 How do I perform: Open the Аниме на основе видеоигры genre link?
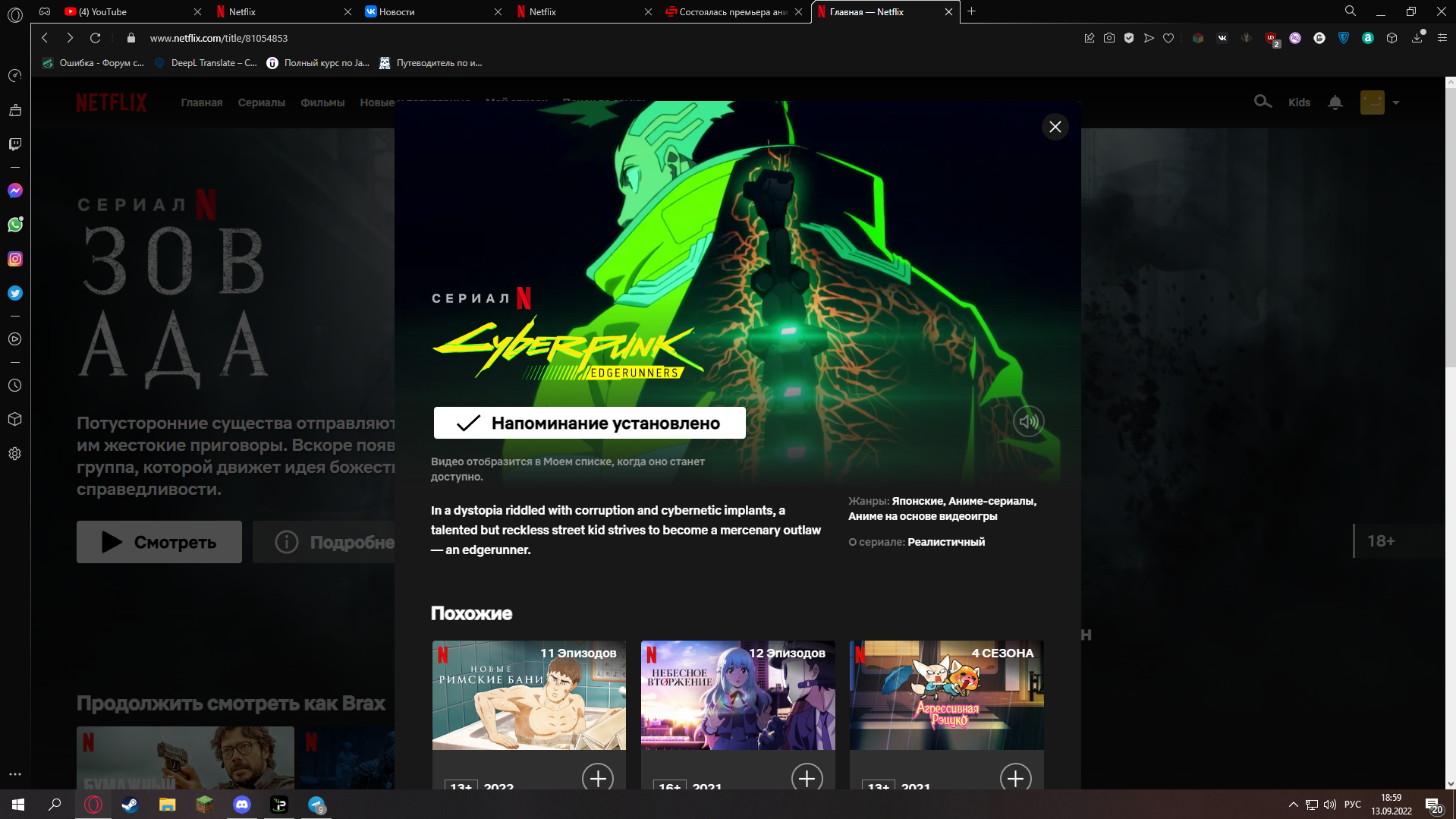(x=923, y=516)
